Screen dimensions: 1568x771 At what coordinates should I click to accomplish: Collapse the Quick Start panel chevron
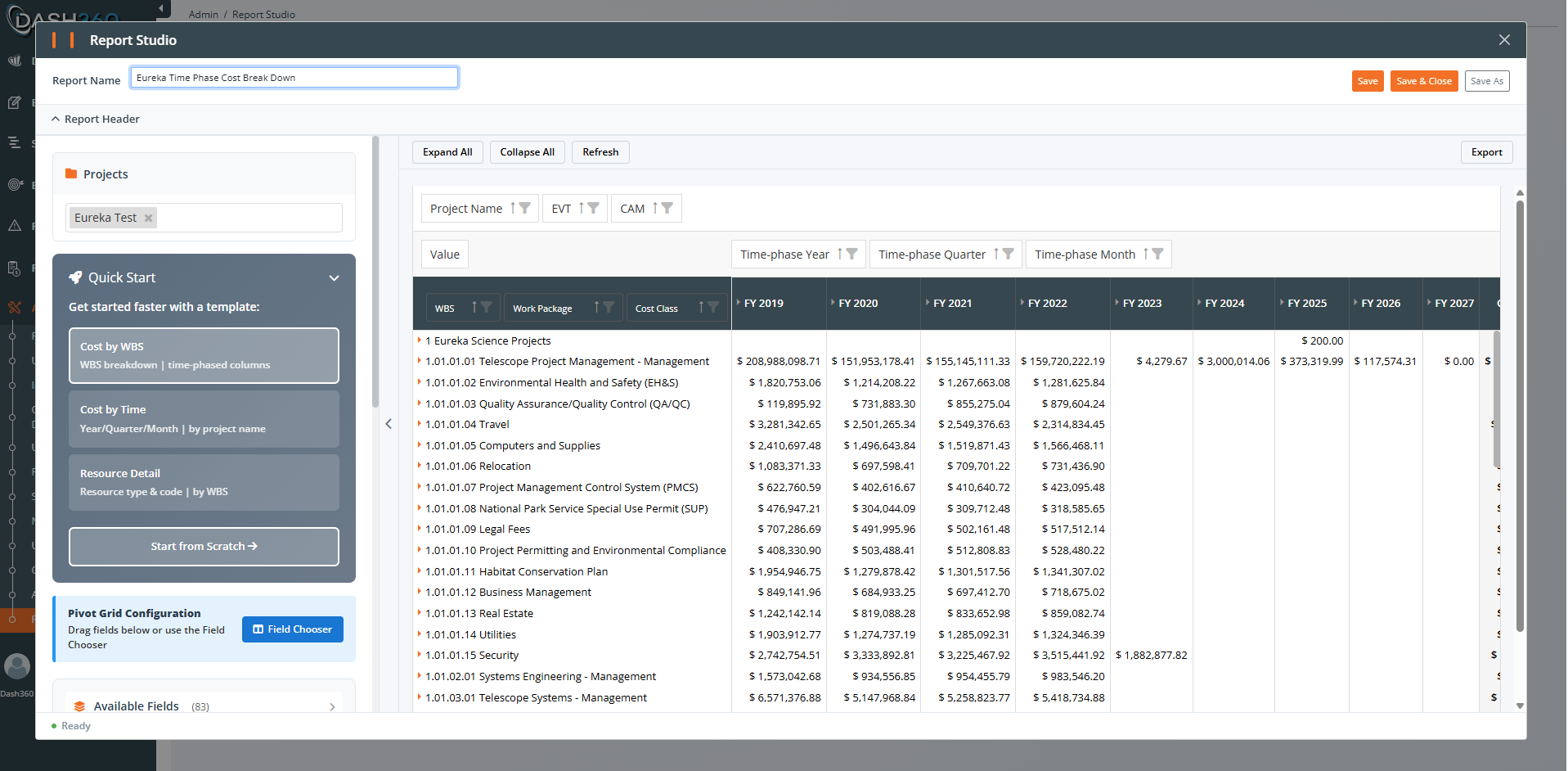[x=334, y=278]
